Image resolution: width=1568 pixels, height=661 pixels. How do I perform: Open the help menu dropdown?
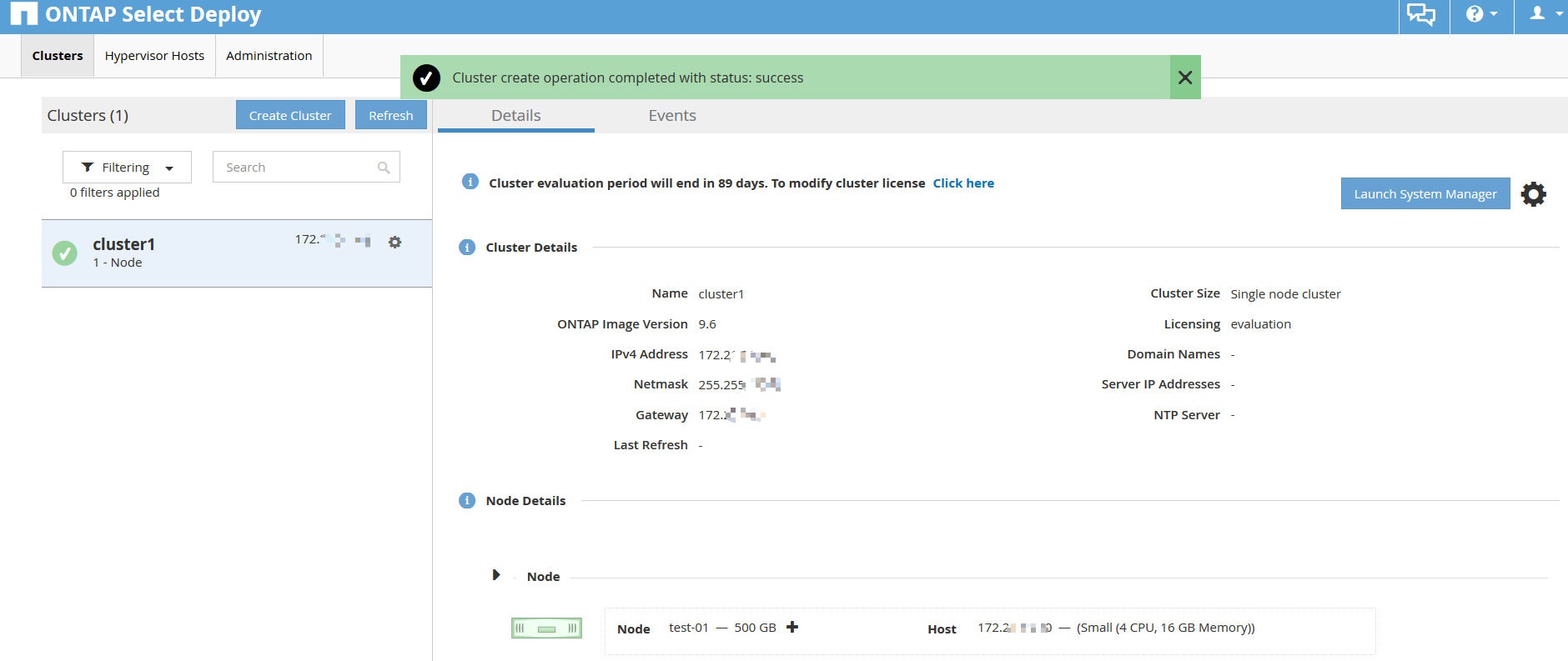tap(1481, 14)
